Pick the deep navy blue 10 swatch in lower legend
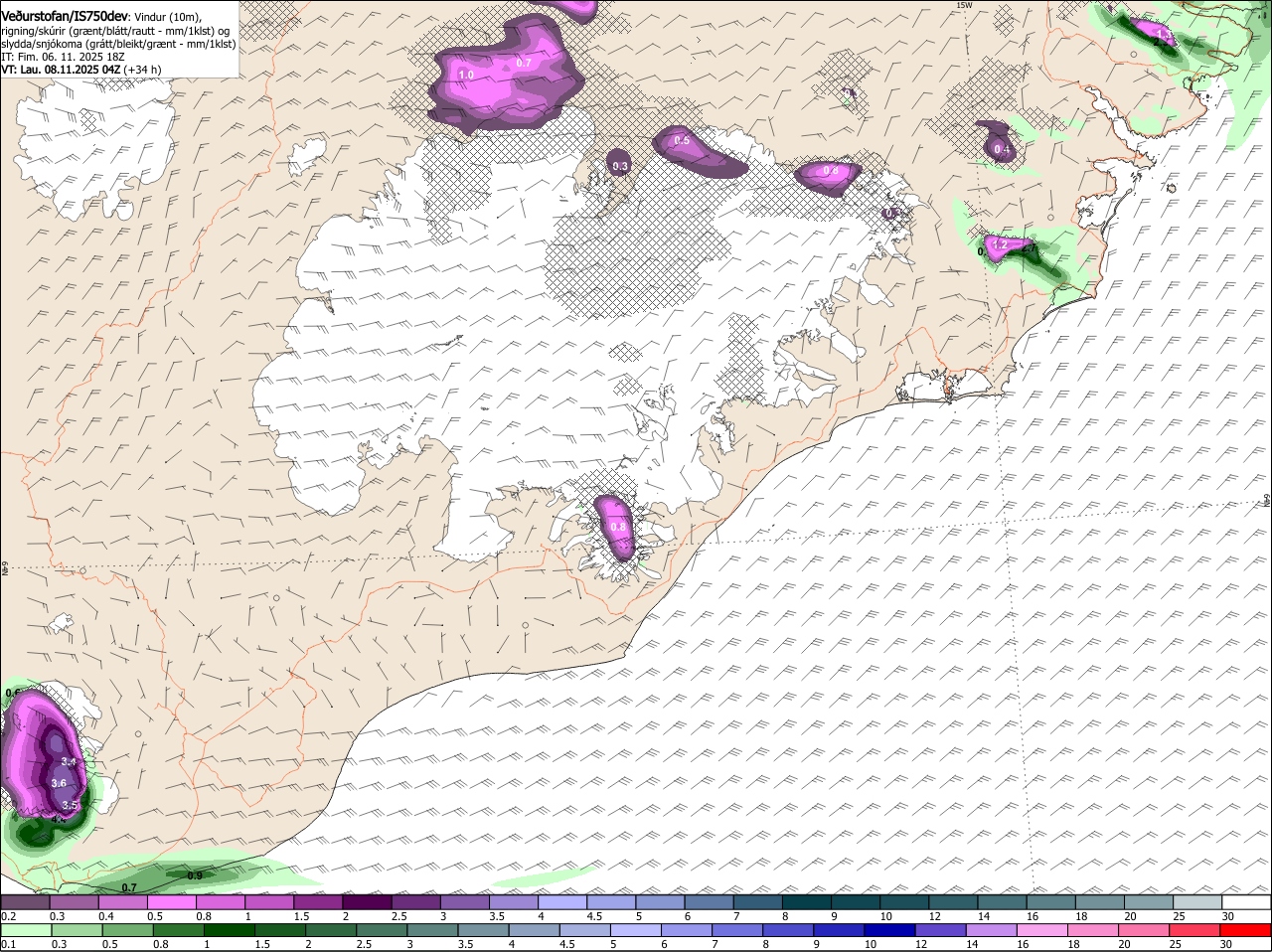 tap(890, 929)
